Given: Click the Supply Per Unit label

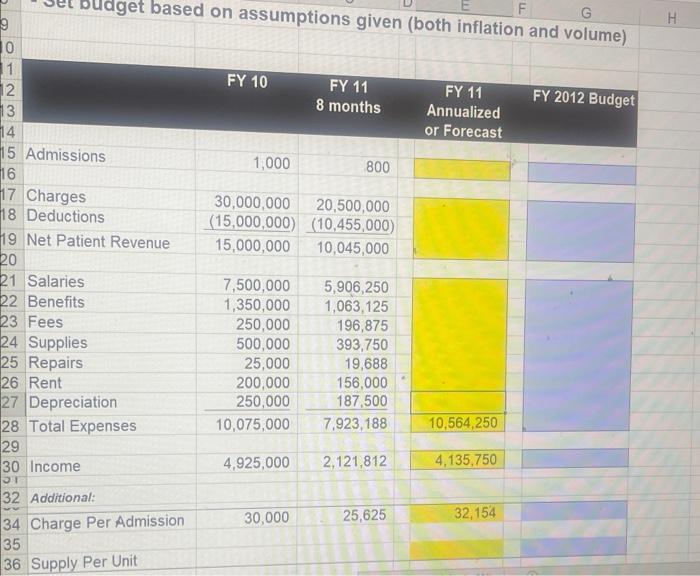Looking at the screenshot, I should click(x=84, y=563).
